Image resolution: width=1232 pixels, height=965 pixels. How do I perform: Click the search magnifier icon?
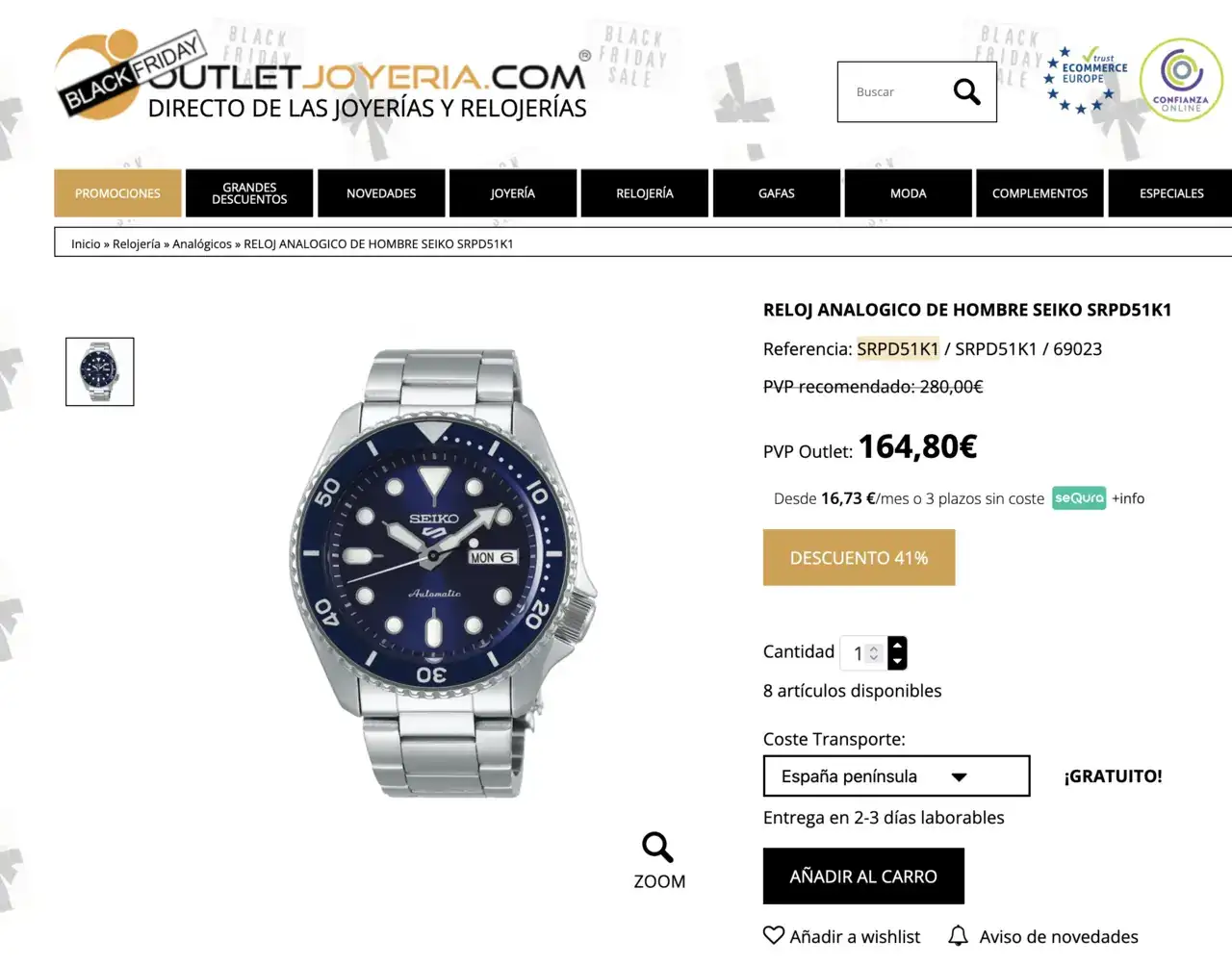966,91
